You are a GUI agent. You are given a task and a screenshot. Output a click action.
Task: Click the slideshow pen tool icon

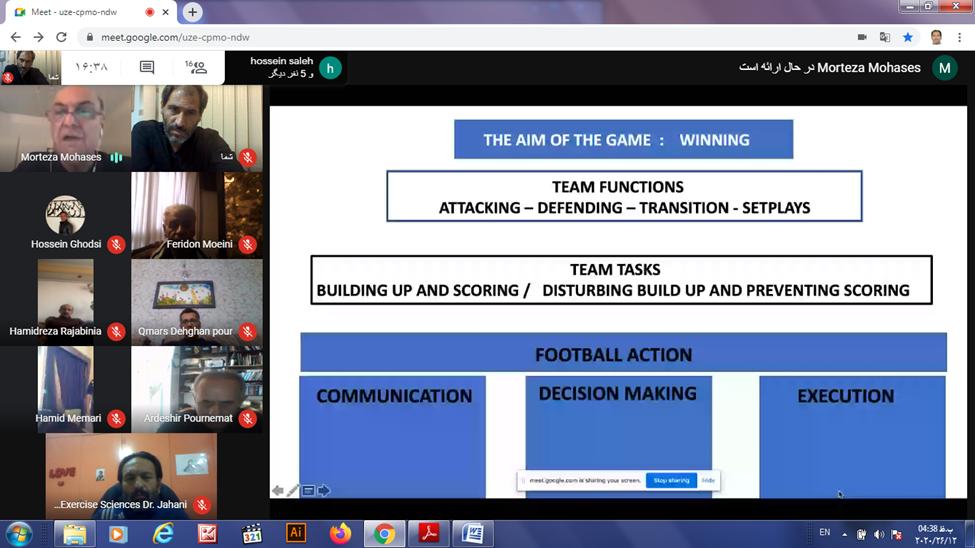[293, 491]
